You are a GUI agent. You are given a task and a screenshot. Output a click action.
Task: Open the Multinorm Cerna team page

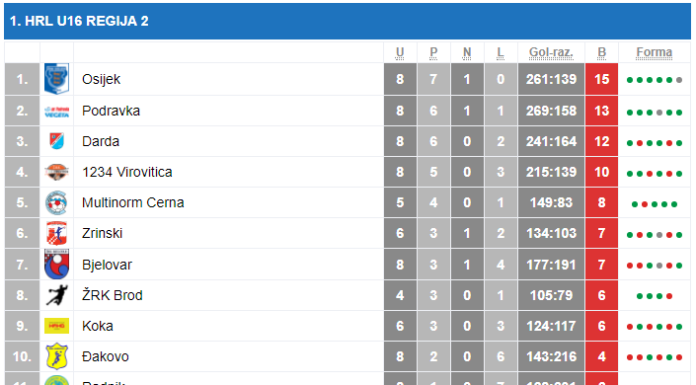coord(133,202)
